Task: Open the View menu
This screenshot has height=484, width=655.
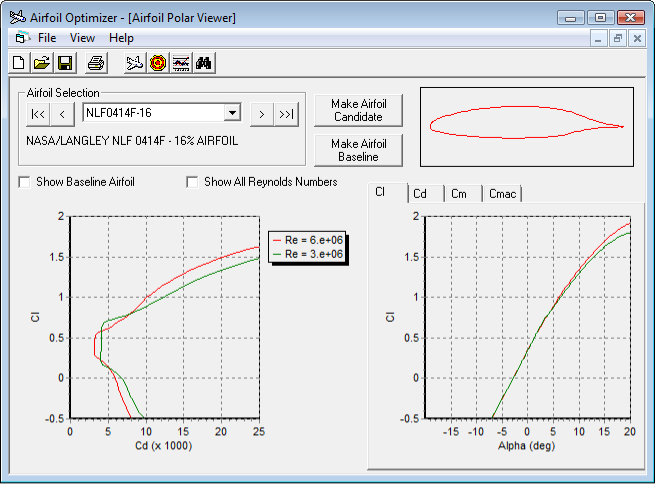Action: tap(82, 38)
